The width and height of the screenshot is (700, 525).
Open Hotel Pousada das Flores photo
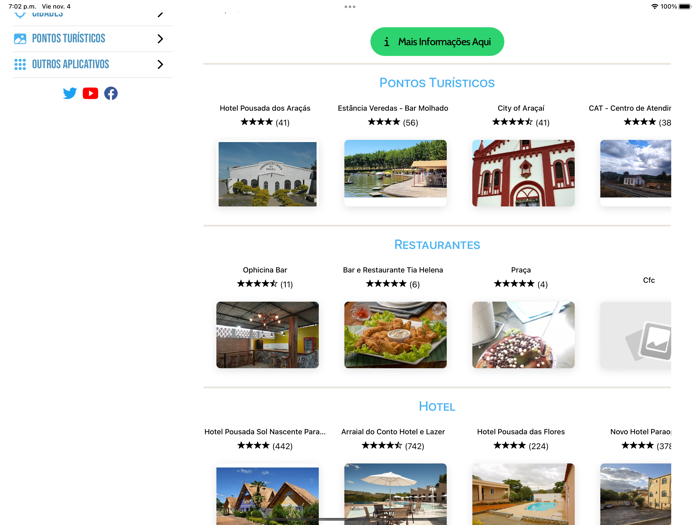tap(523, 494)
